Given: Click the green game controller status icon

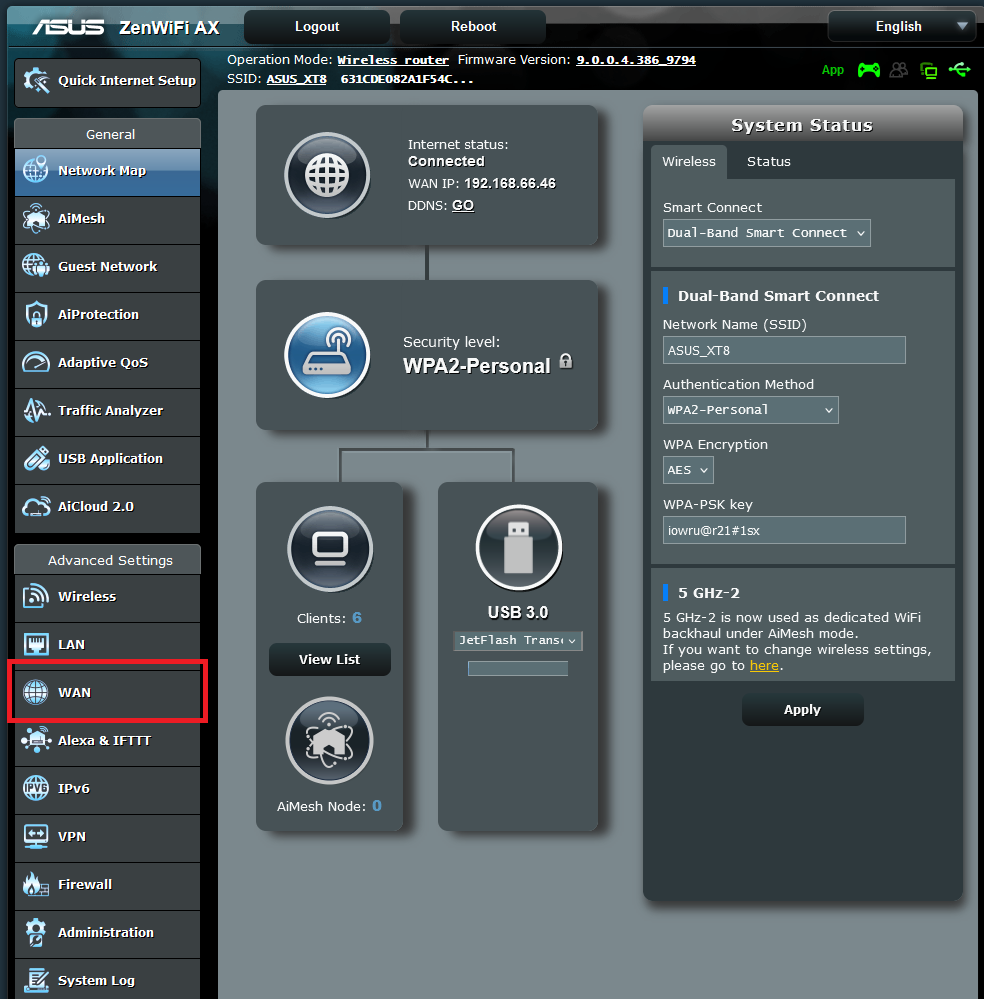Looking at the screenshot, I should pyautogui.click(x=869, y=70).
